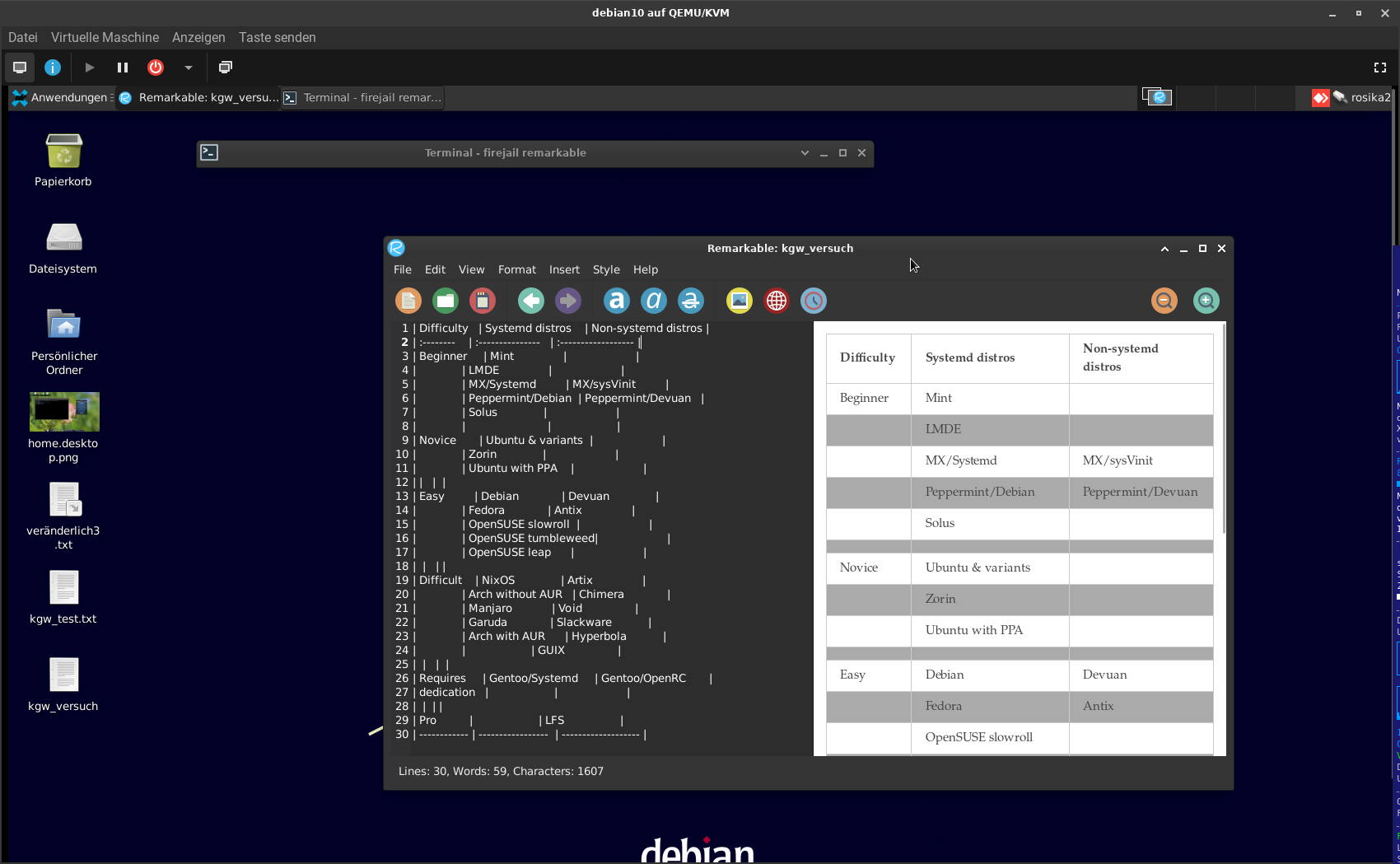Open the Terminal window menu arrow
Viewport: 1400px width, 864px height.
tap(805, 152)
